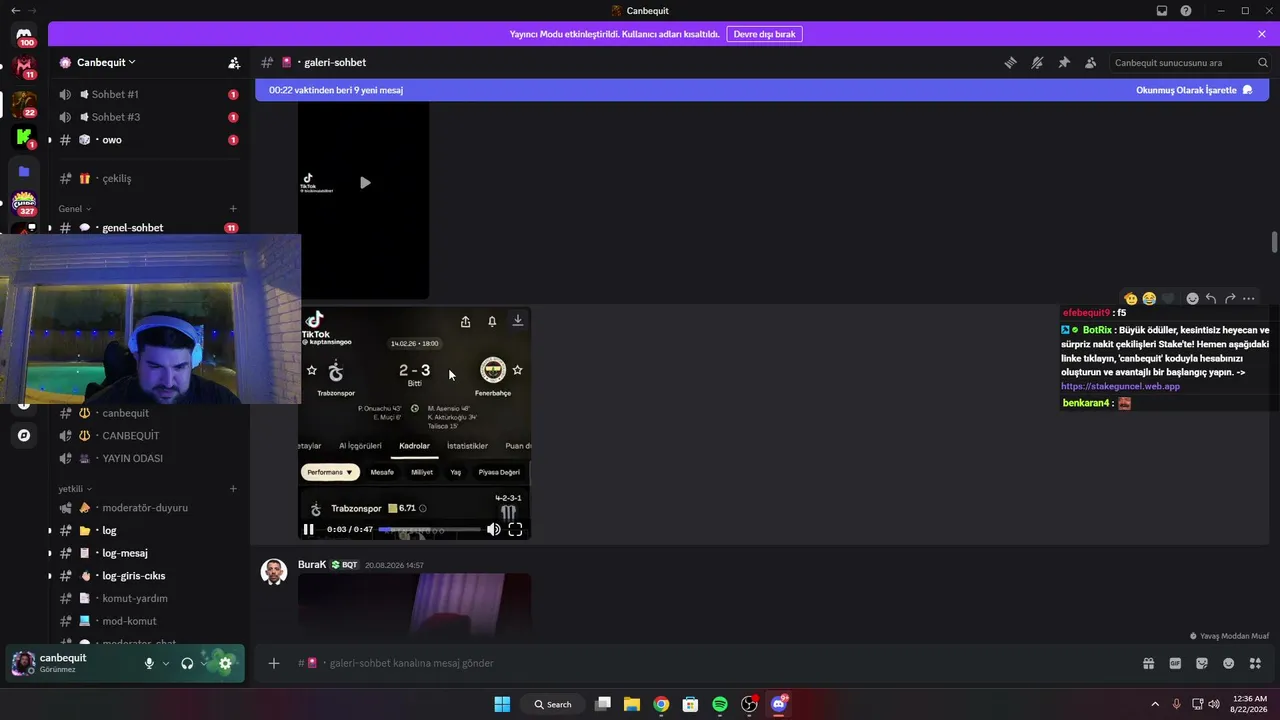Toggle the member list visibility
Screen dimensions: 1280x720
click(1090, 62)
